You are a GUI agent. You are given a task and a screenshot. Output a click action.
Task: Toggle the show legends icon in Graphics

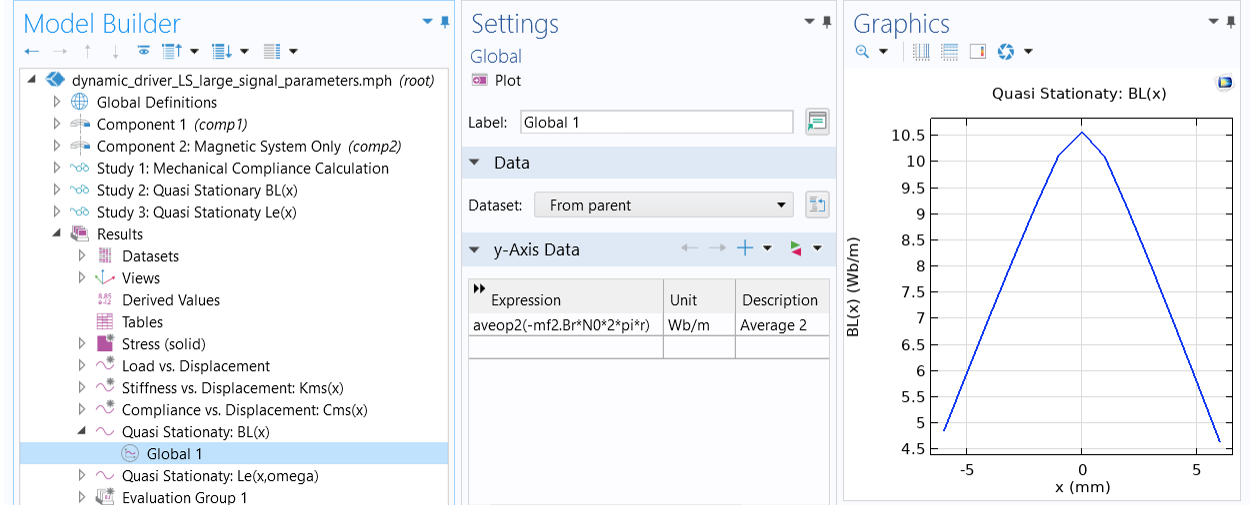tap(978, 51)
